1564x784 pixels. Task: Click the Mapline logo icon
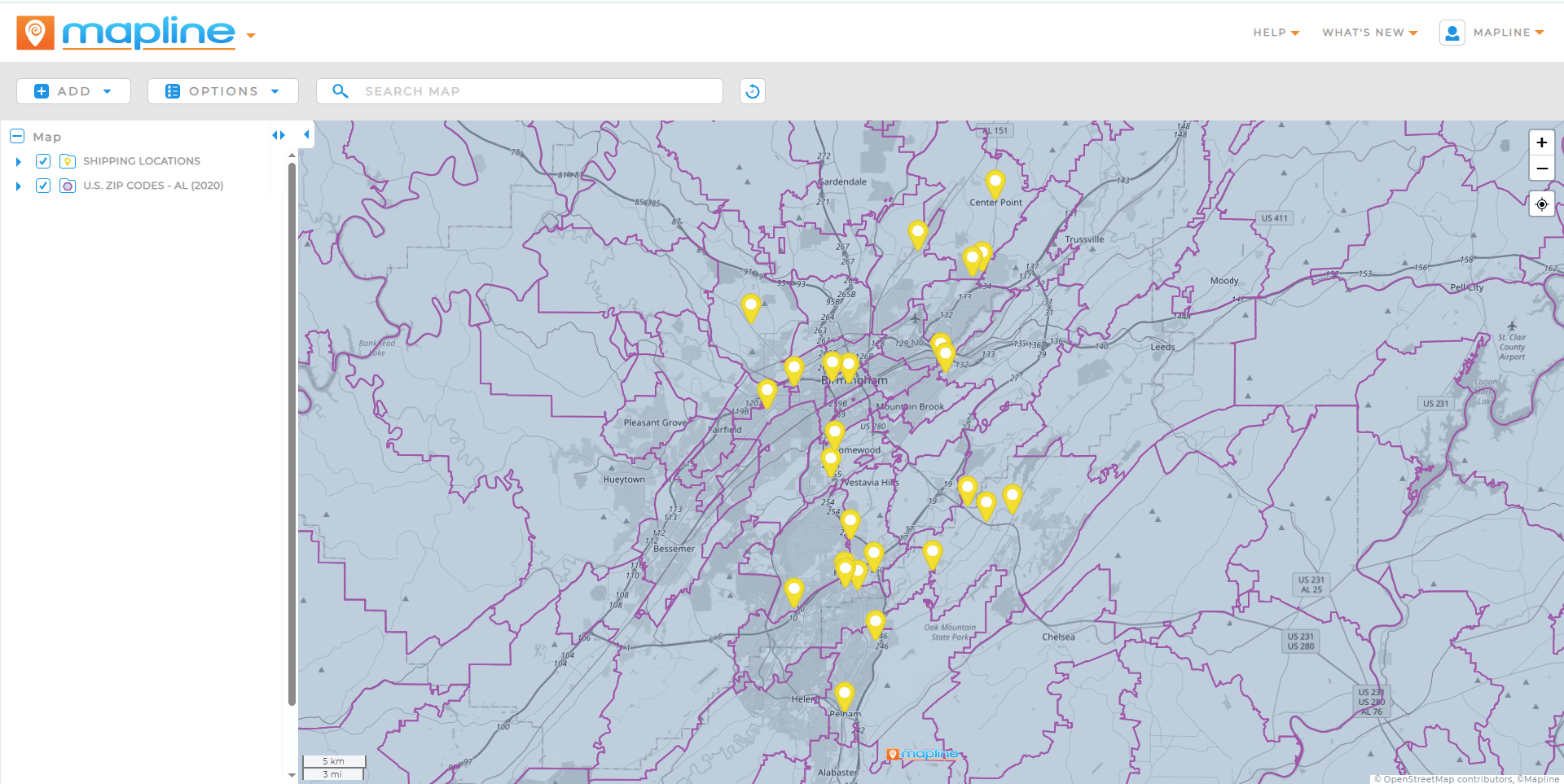(x=35, y=33)
